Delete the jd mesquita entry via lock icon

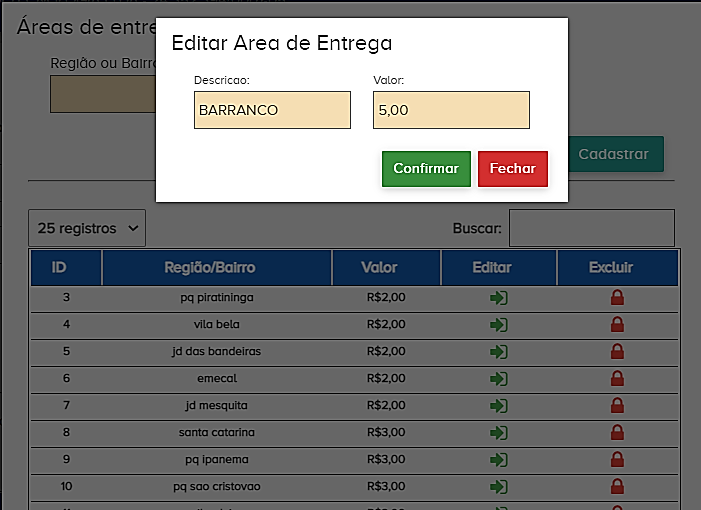click(617, 406)
